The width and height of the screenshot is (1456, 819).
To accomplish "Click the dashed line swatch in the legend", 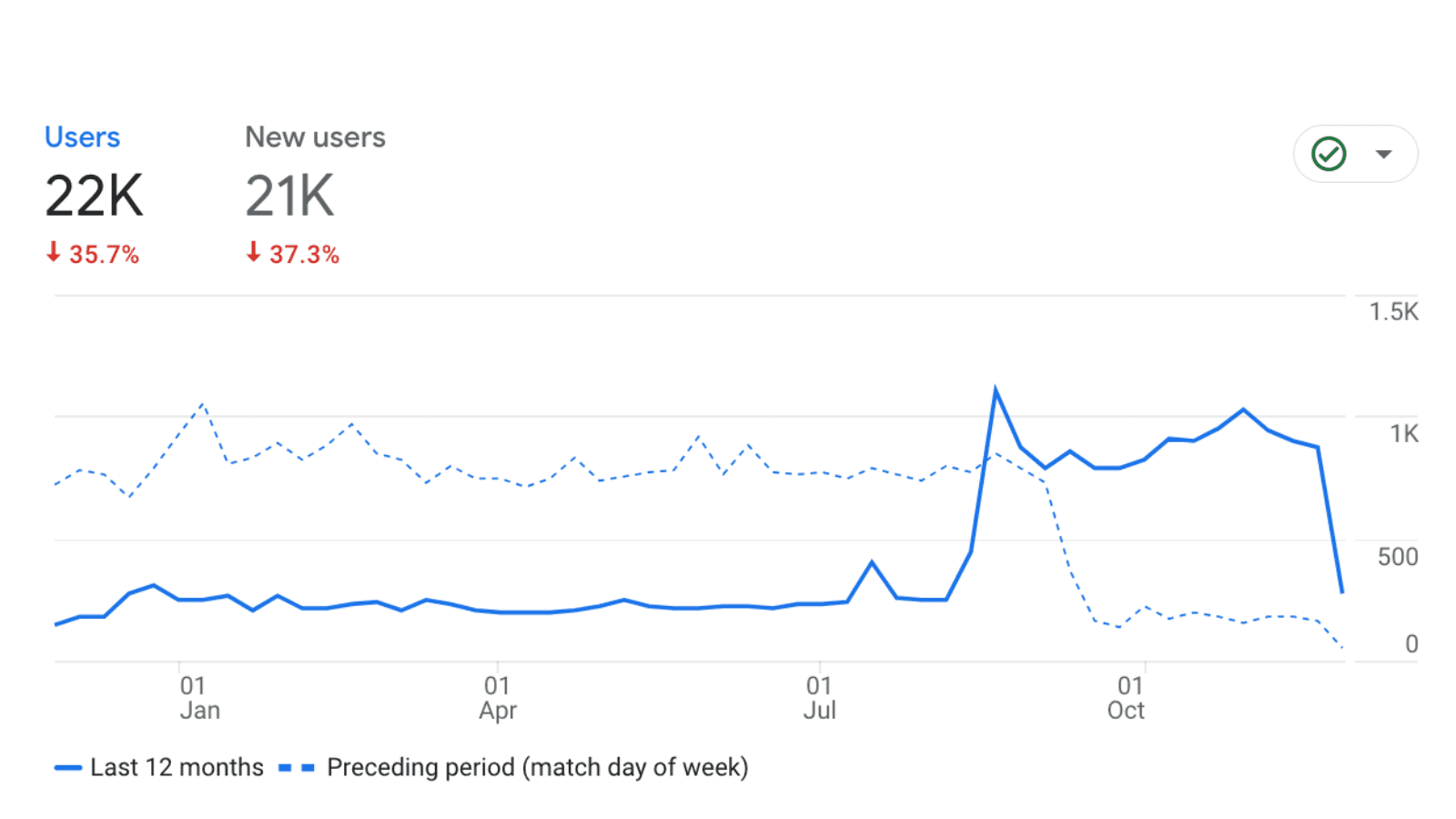I will (297, 768).
